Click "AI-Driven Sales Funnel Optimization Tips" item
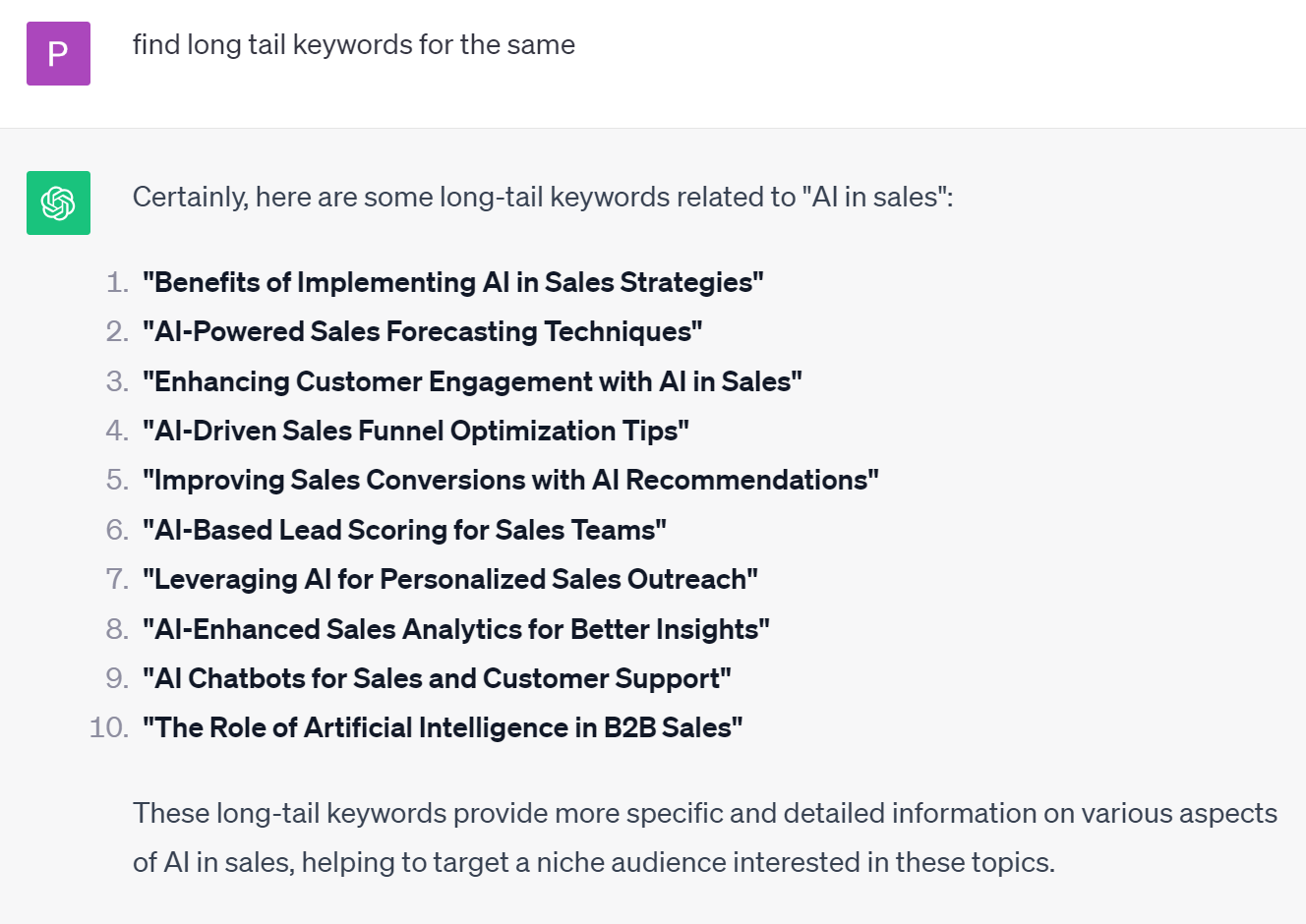The image size is (1306, 924). click(x=415, y=431)
